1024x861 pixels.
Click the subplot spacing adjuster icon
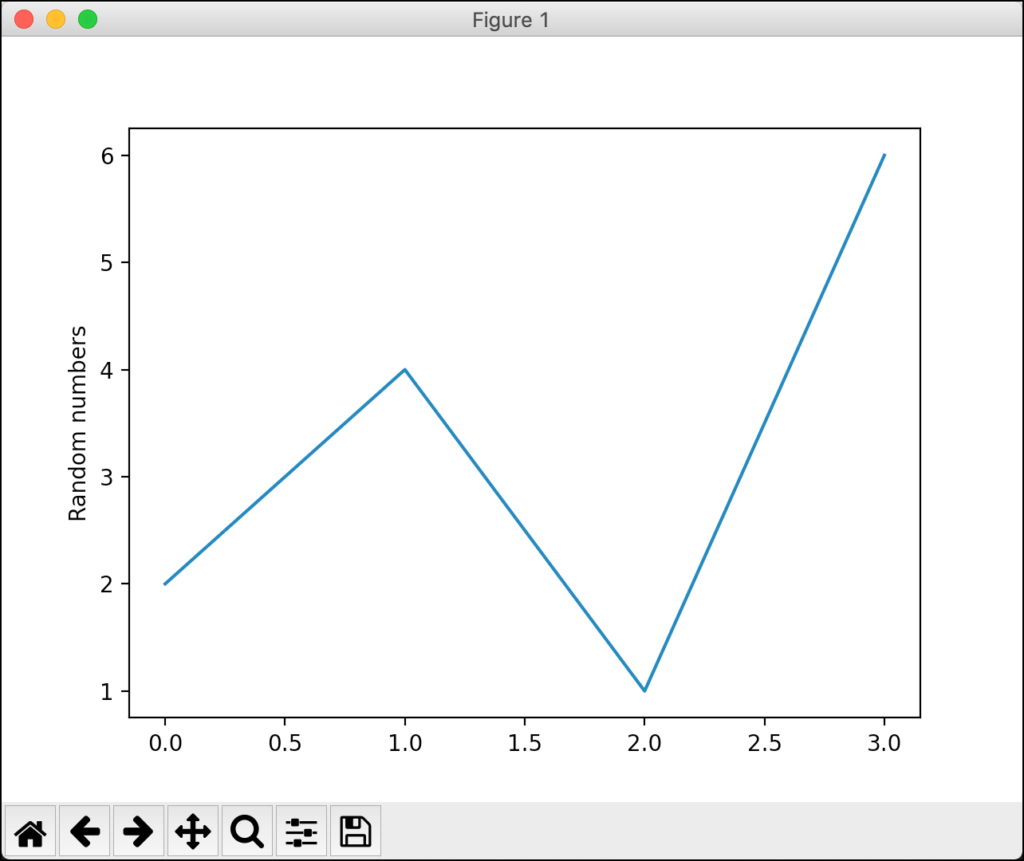(300, 830)
